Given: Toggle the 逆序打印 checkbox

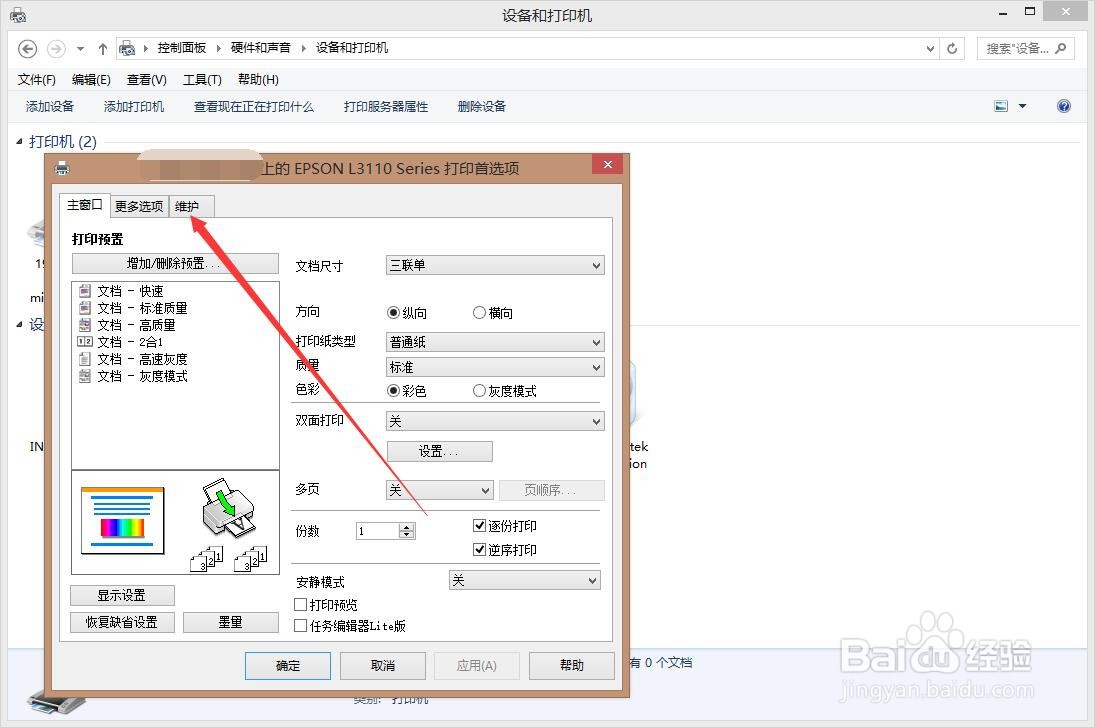Looking at the screenshot, I should pyautogui.click(x=480, y=549).
